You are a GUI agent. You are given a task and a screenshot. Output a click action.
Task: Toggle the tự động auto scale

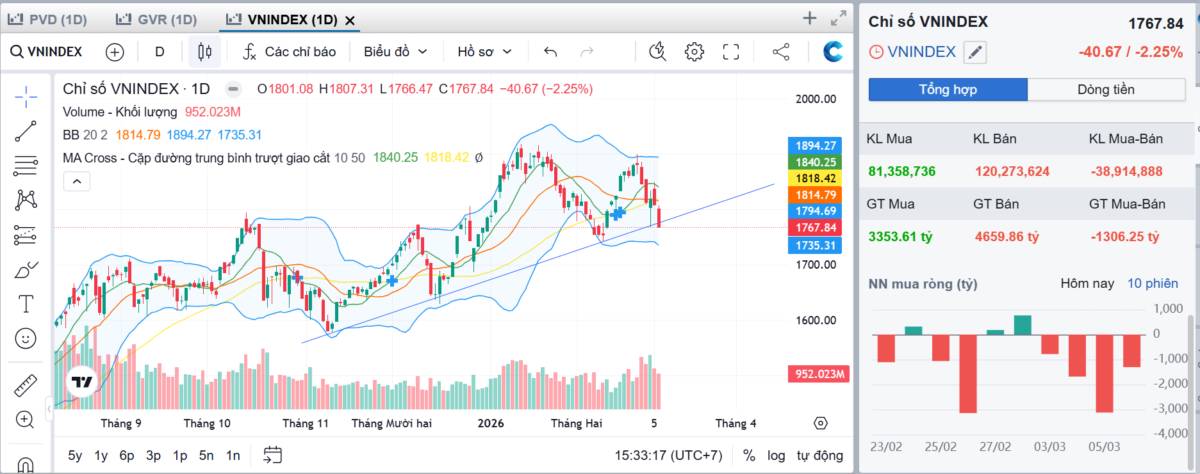[819, 455]
